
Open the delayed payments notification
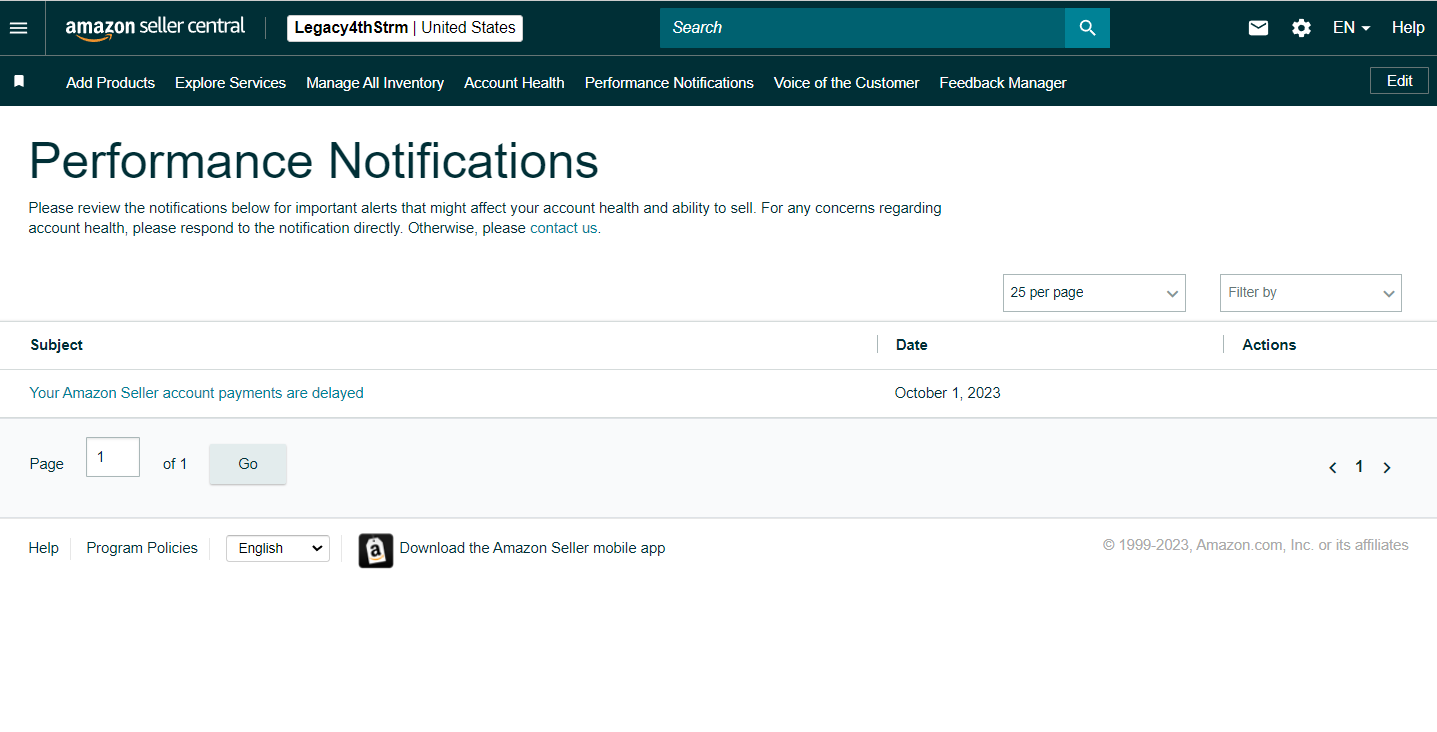(x=196, y=393)
